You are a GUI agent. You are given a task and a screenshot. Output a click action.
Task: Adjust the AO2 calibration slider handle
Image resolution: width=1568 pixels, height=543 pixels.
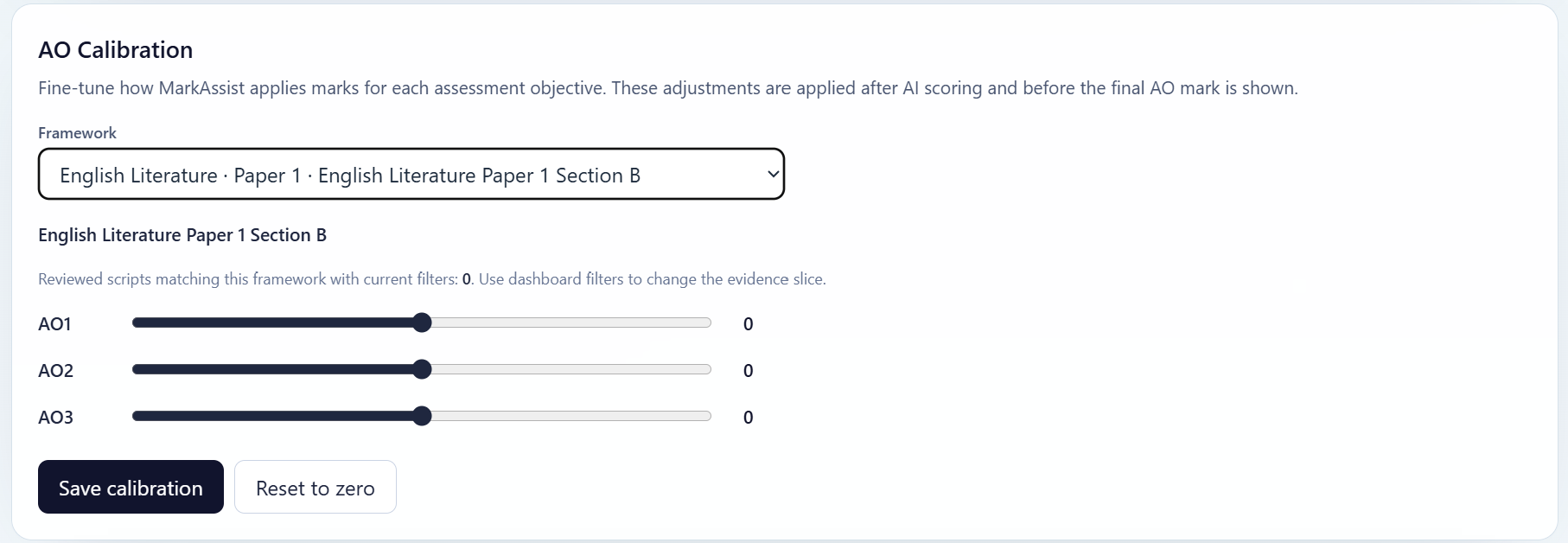point(421,369)
